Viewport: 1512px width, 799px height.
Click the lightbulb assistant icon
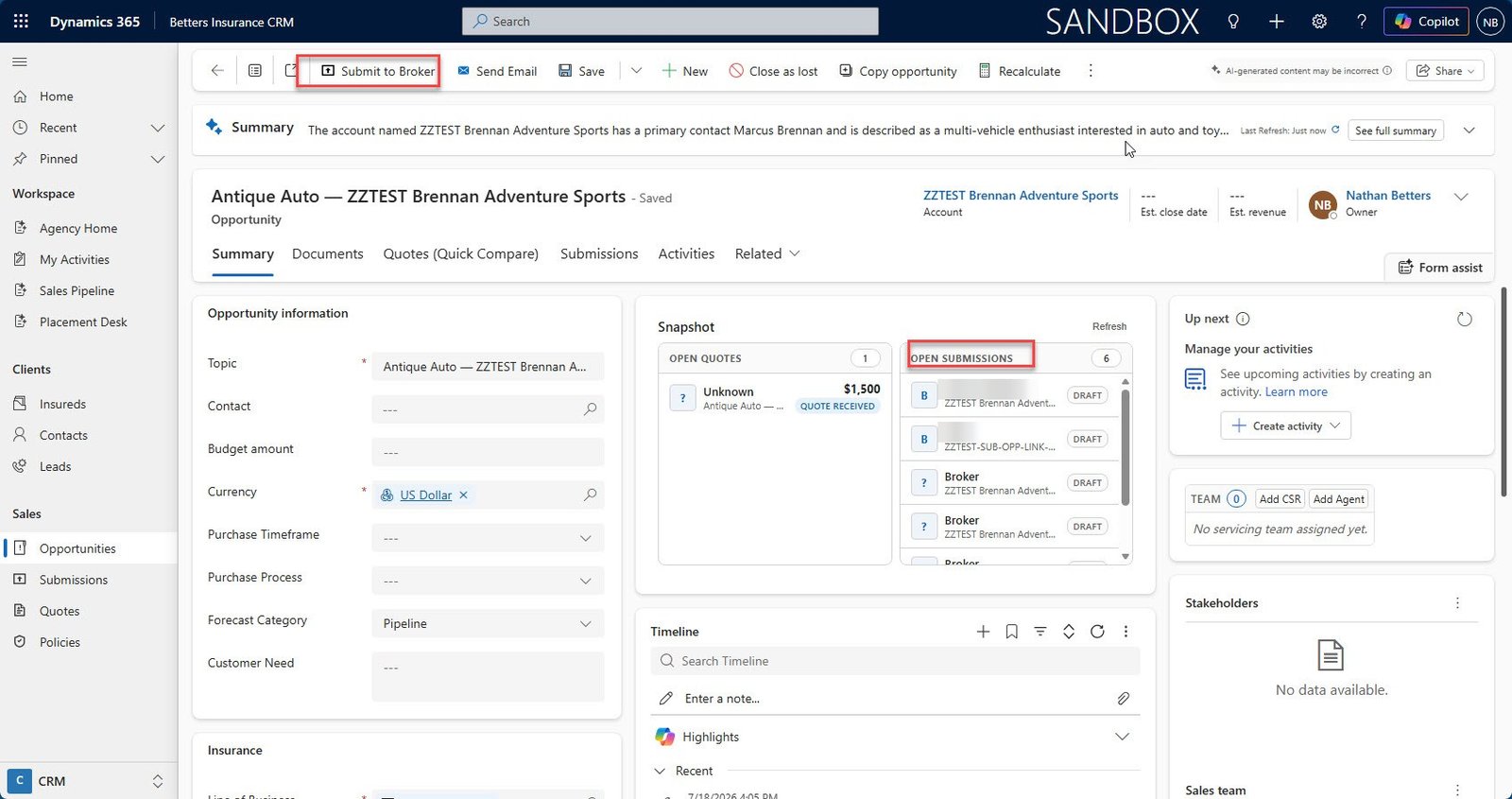click(x=1233, y=21)
